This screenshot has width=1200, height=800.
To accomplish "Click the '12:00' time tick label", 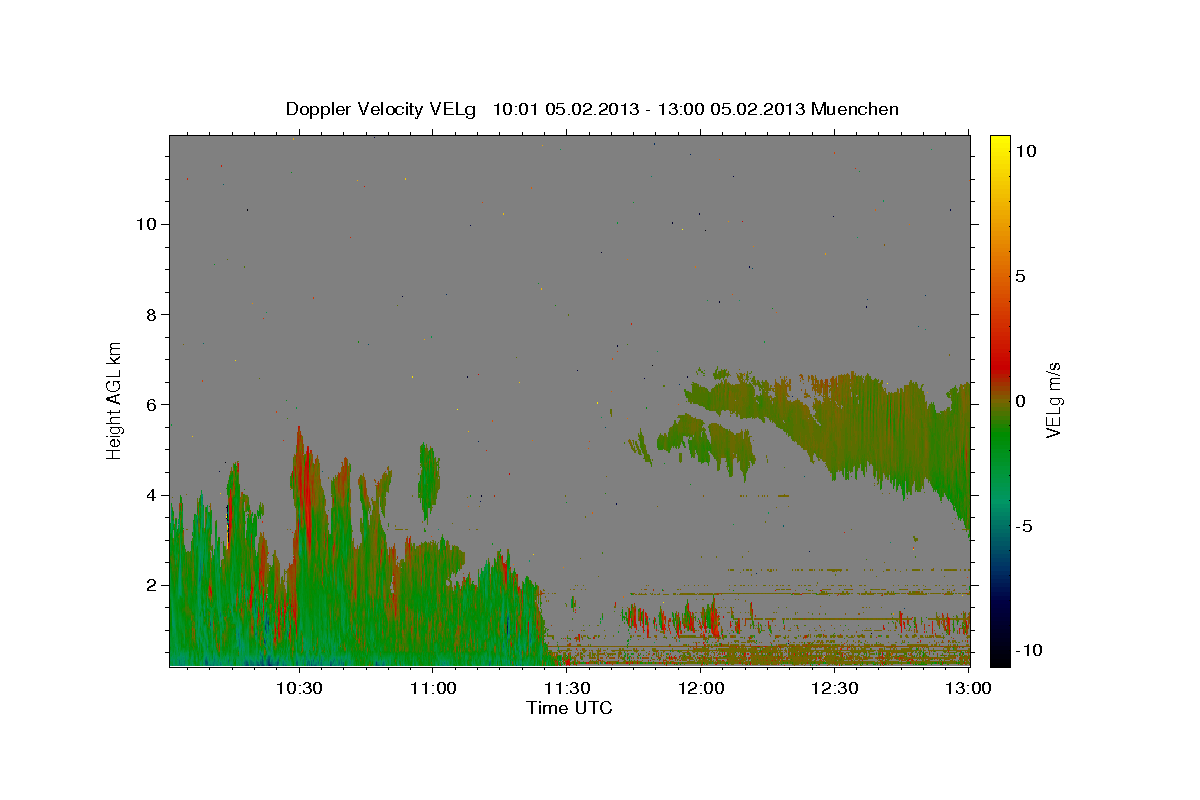I will (x=701, y=688).
